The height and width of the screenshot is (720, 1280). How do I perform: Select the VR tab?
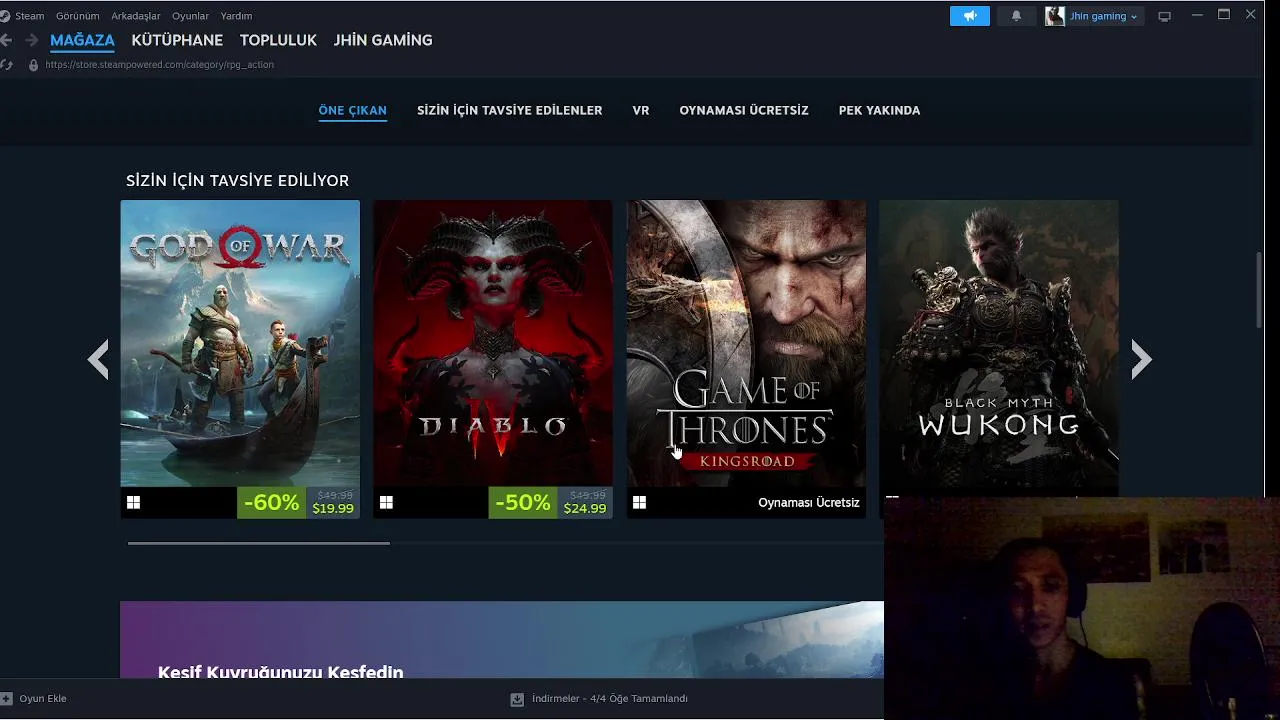pyautogui.click(x=641, y=110)
